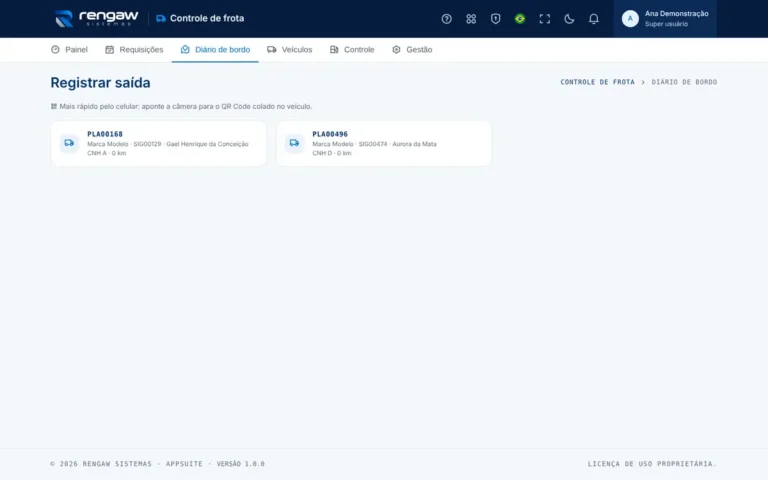
Task: Click the user avatar circle A
Action: coord(630,19)
